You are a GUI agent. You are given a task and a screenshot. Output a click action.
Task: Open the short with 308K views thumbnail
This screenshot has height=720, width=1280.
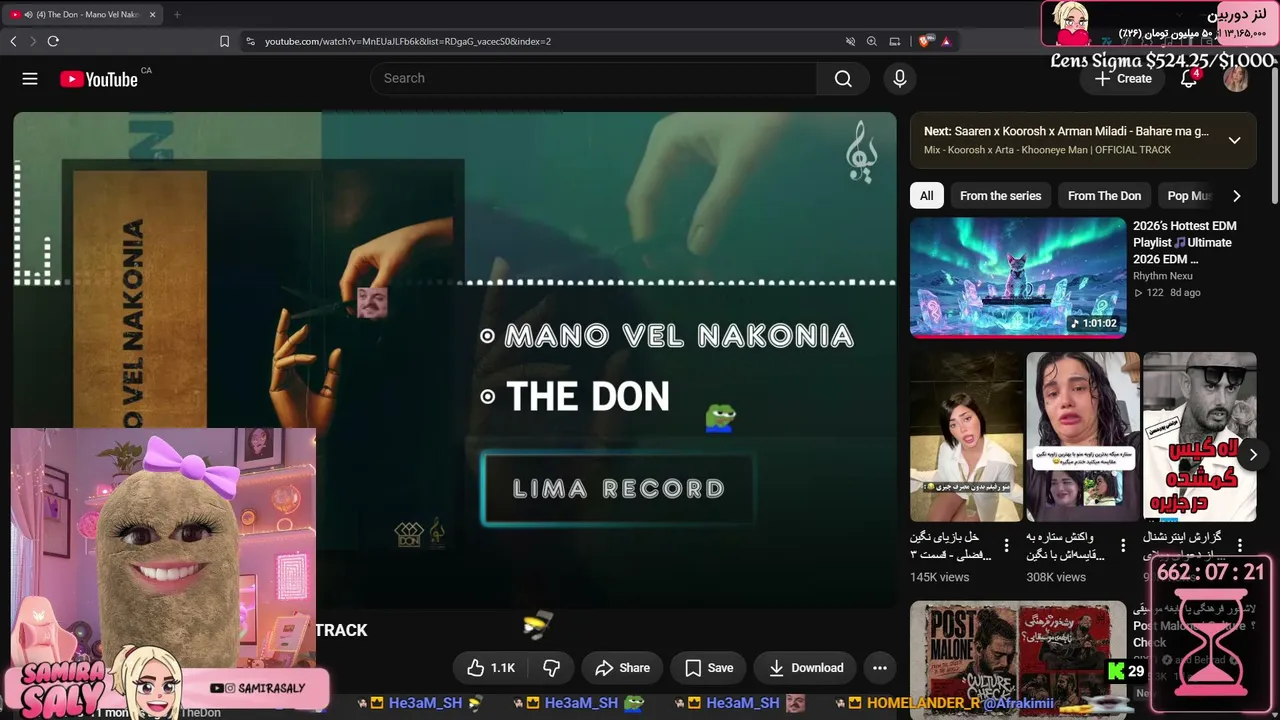[1083, 437]
